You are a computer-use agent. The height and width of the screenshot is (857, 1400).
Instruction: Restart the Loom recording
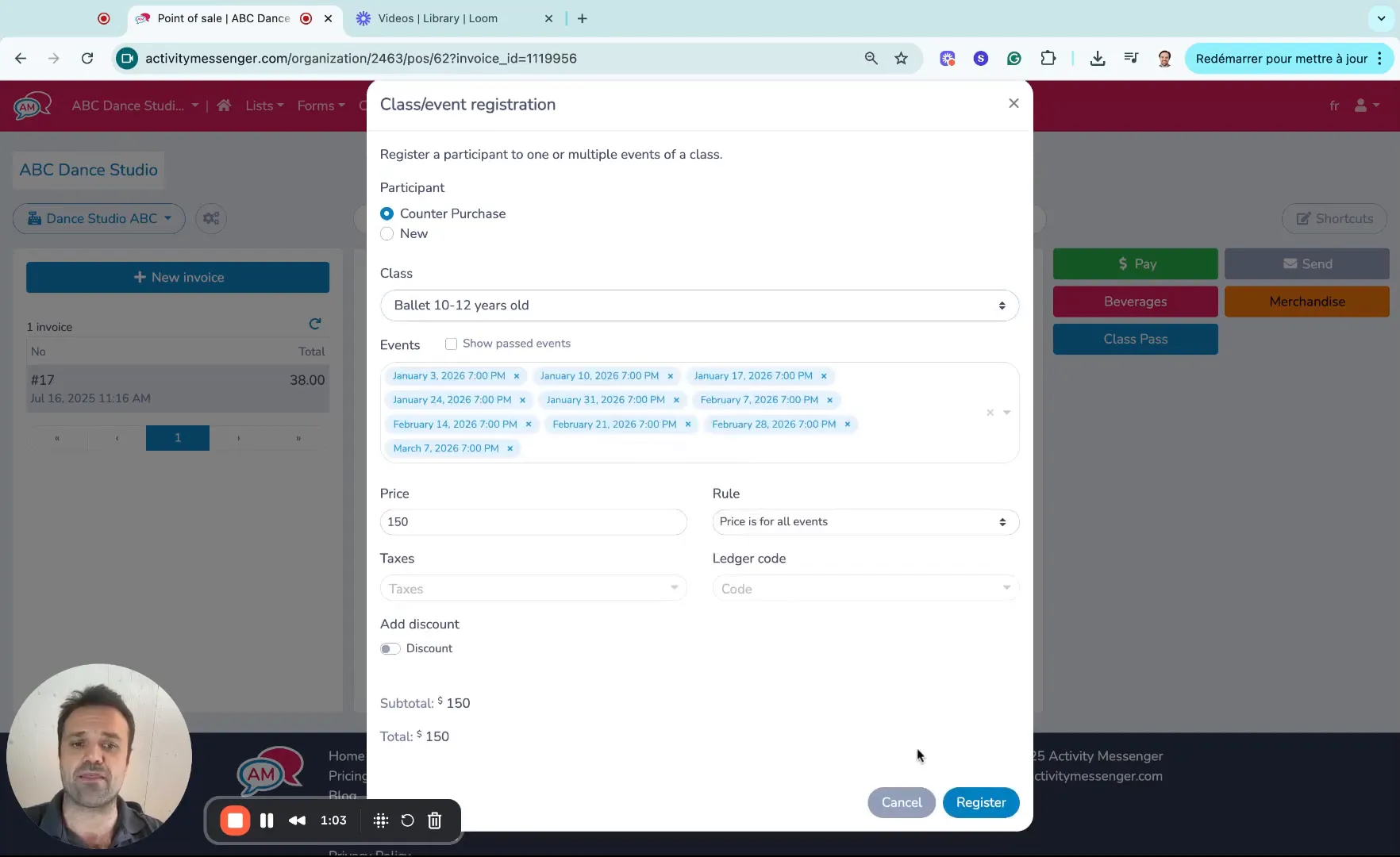pos(407,820)
